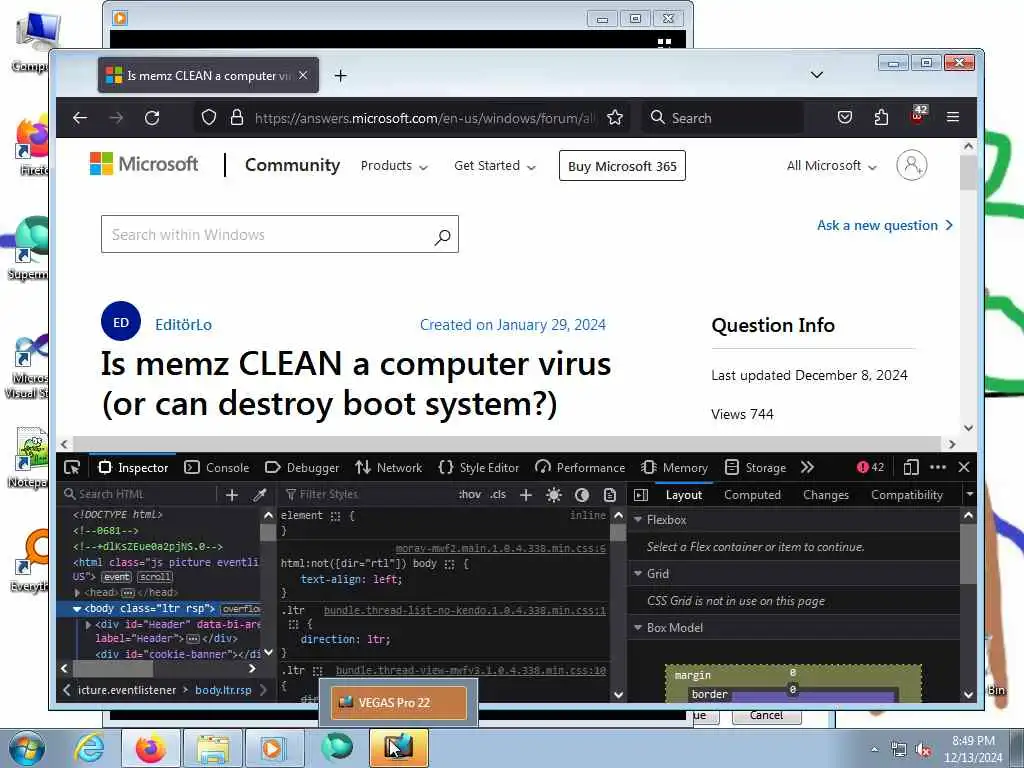
Task: Toggle the .cls class panel
Action: coord(498,494)
